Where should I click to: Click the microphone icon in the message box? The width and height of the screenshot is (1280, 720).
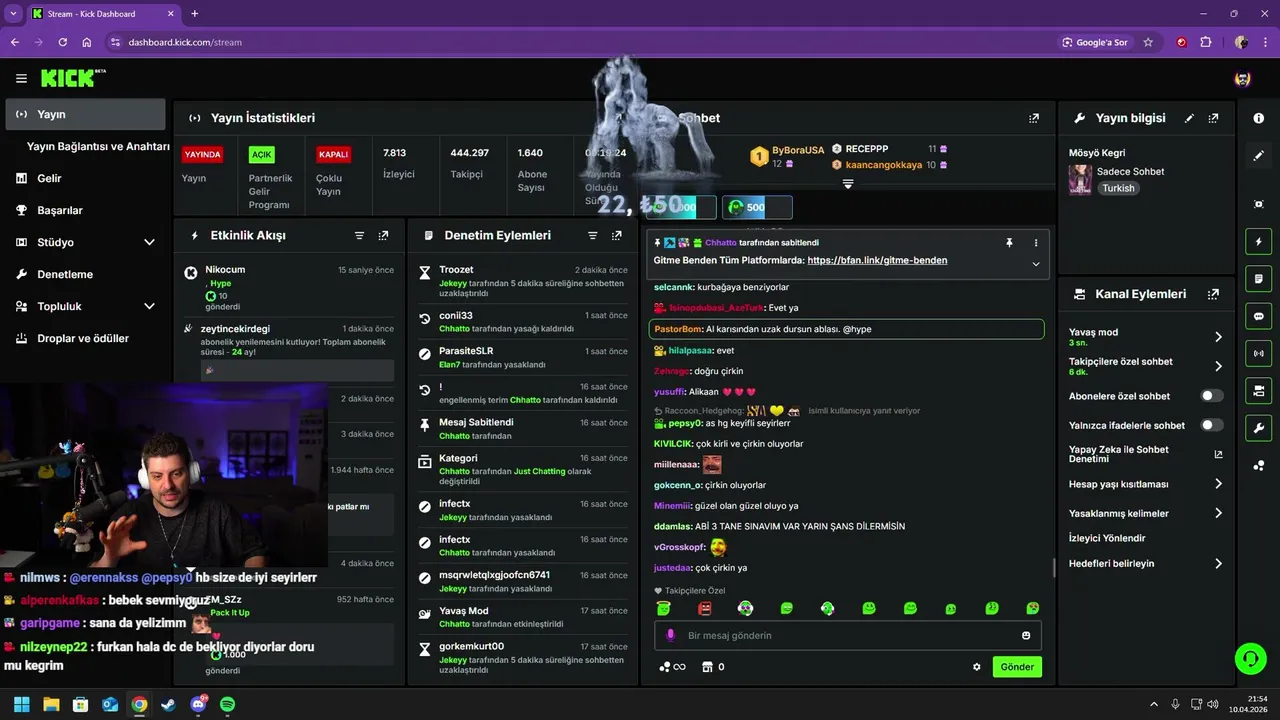point(671,635)
